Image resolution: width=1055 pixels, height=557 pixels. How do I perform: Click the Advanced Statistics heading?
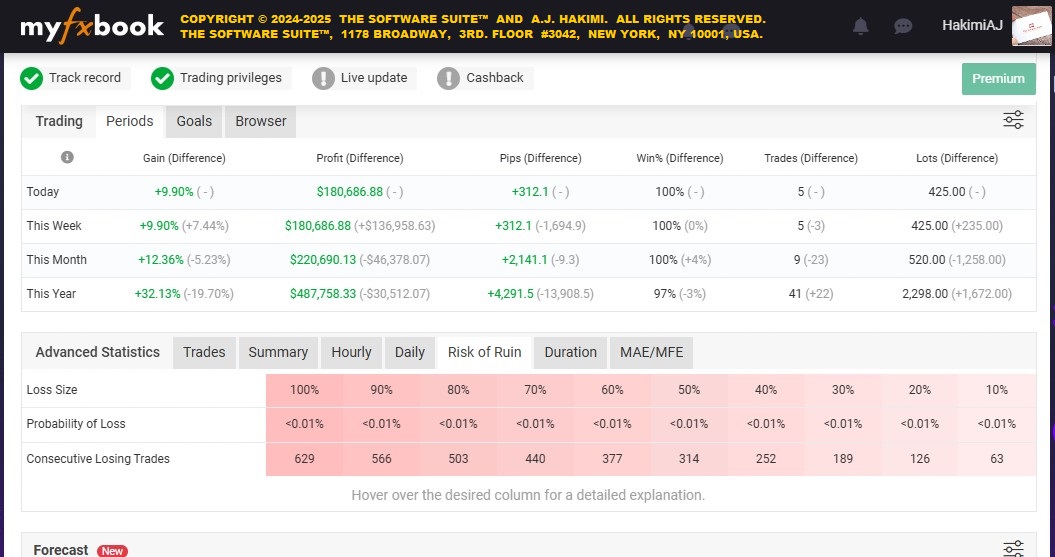98,352
